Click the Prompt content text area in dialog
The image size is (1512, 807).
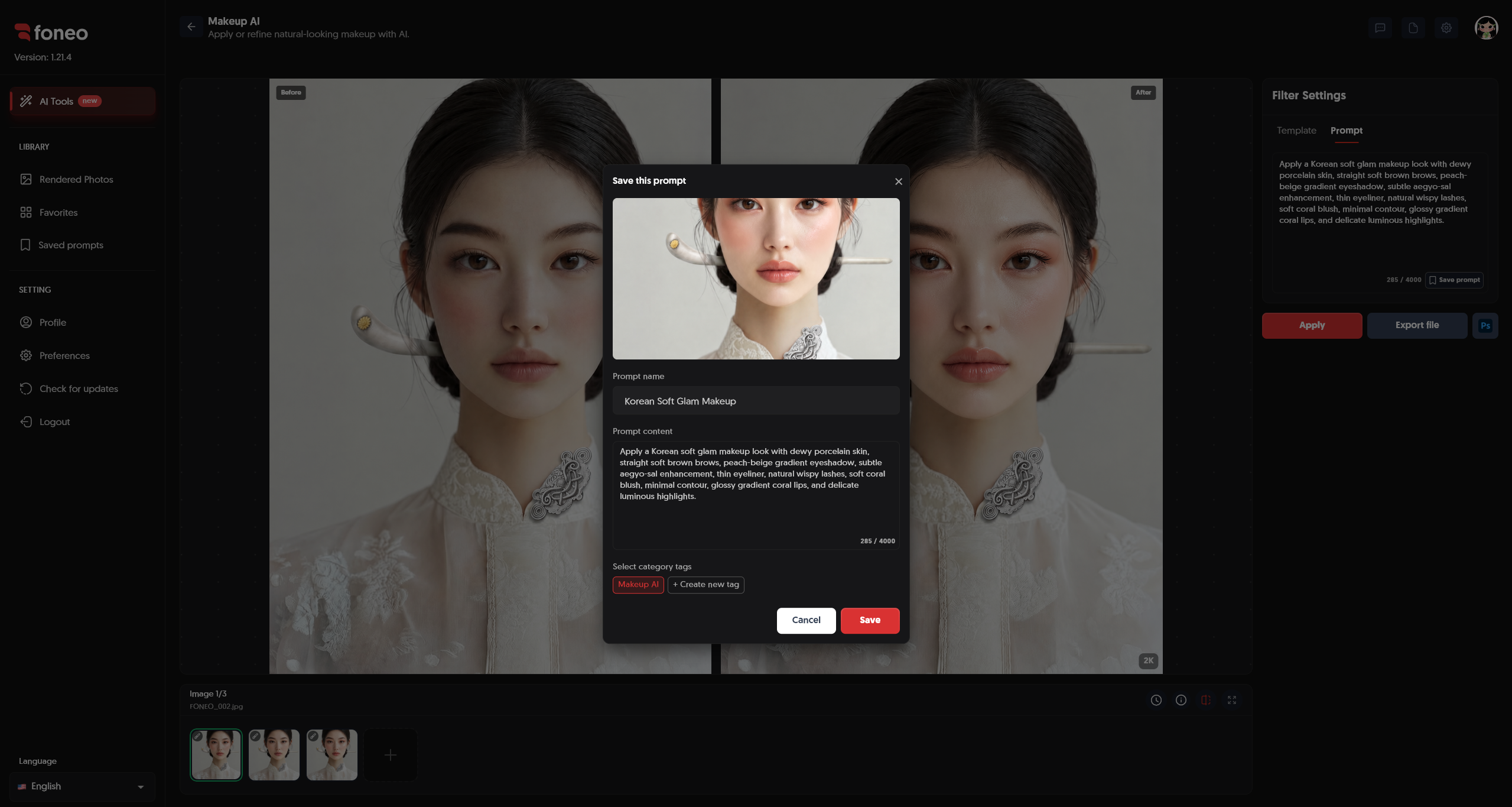pos(756,495)
